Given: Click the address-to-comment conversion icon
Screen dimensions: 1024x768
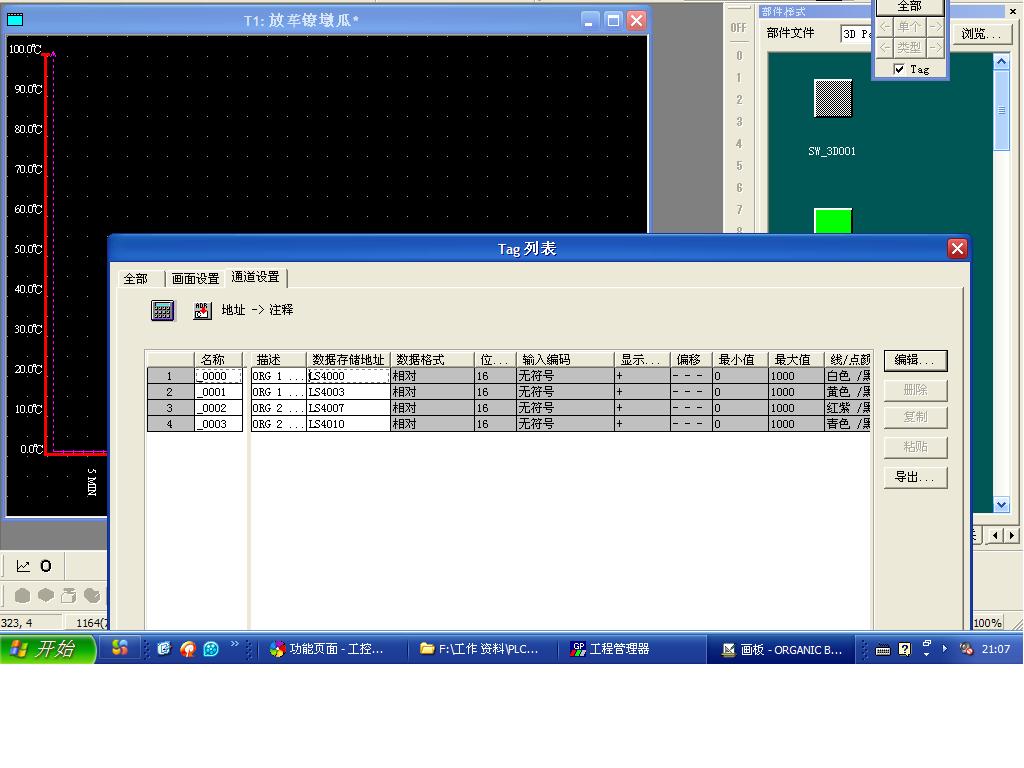Looking at the screenshot, I should point(202,310).
